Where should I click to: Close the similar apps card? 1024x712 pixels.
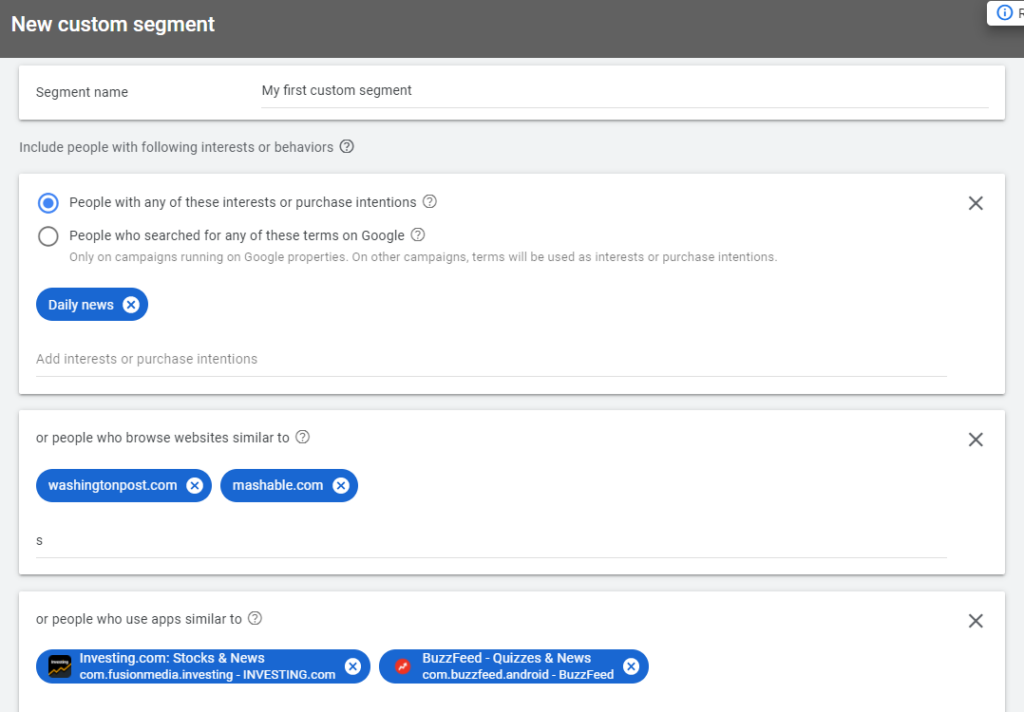point(976,621)
